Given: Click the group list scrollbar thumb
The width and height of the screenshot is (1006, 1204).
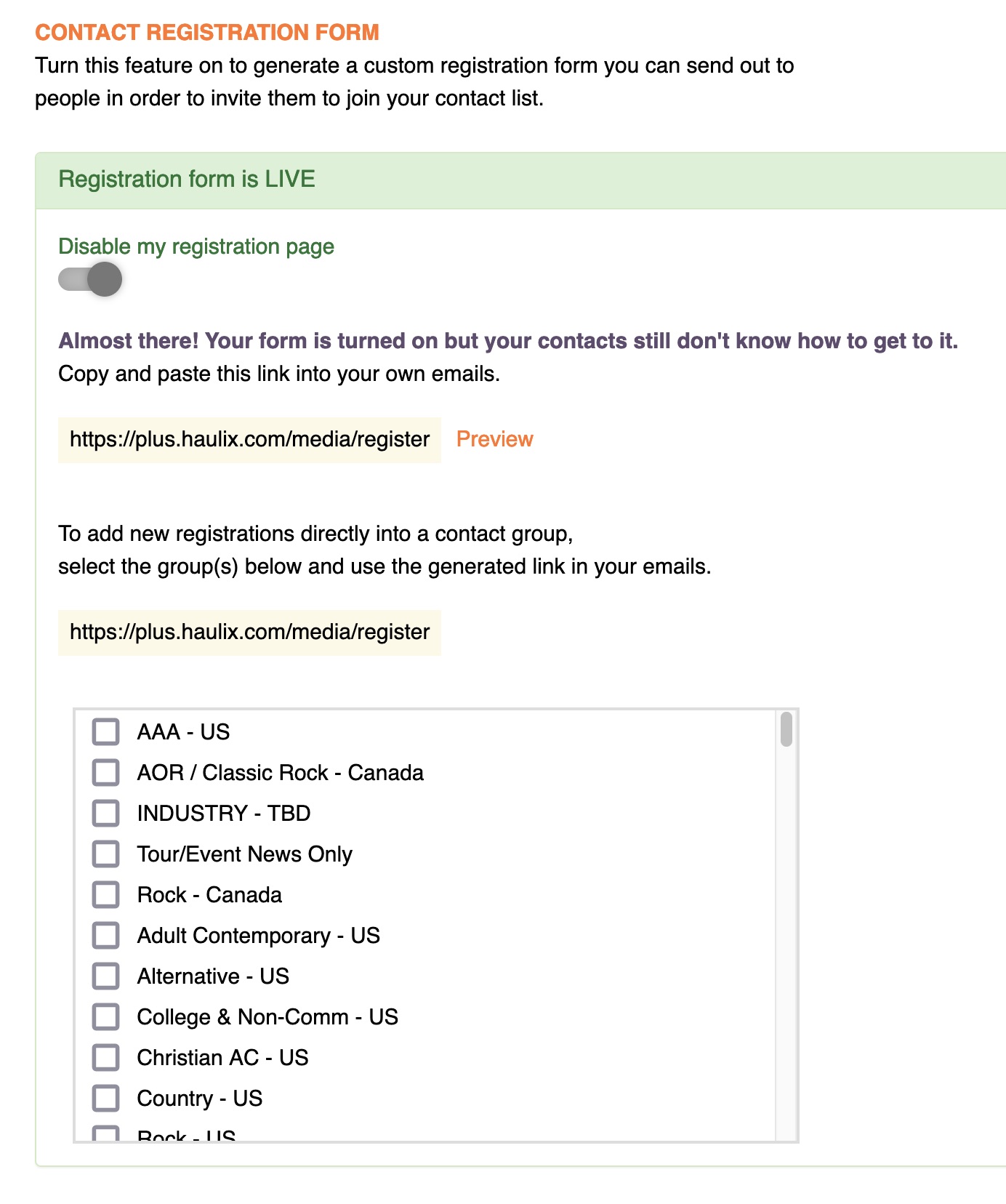Looking at the screenshot, I should (786, 730).
